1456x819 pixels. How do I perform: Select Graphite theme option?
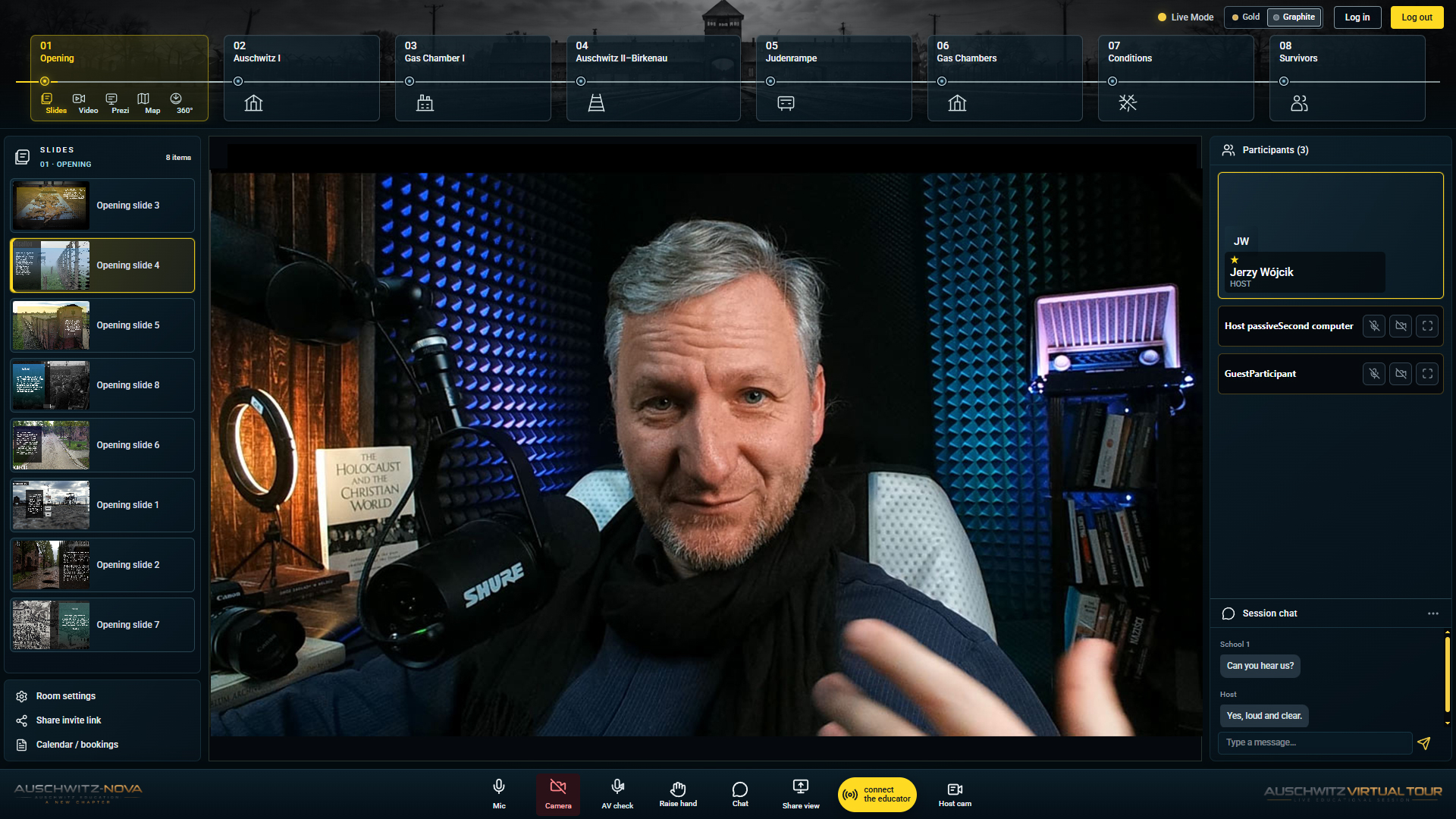[1294, 17]
